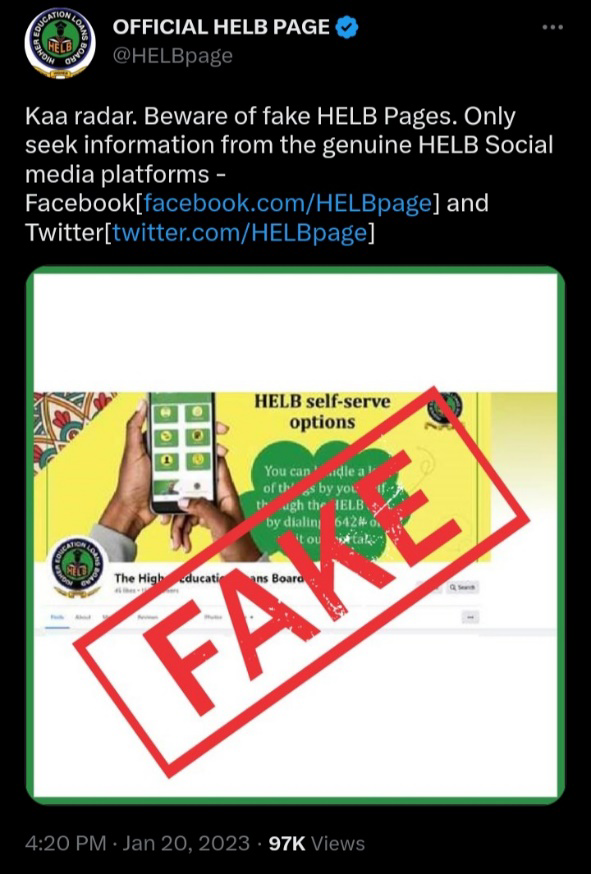This screenshot has width=591, height=874.
Task: Select the About tab on fake page
Action: click(83, 617)
